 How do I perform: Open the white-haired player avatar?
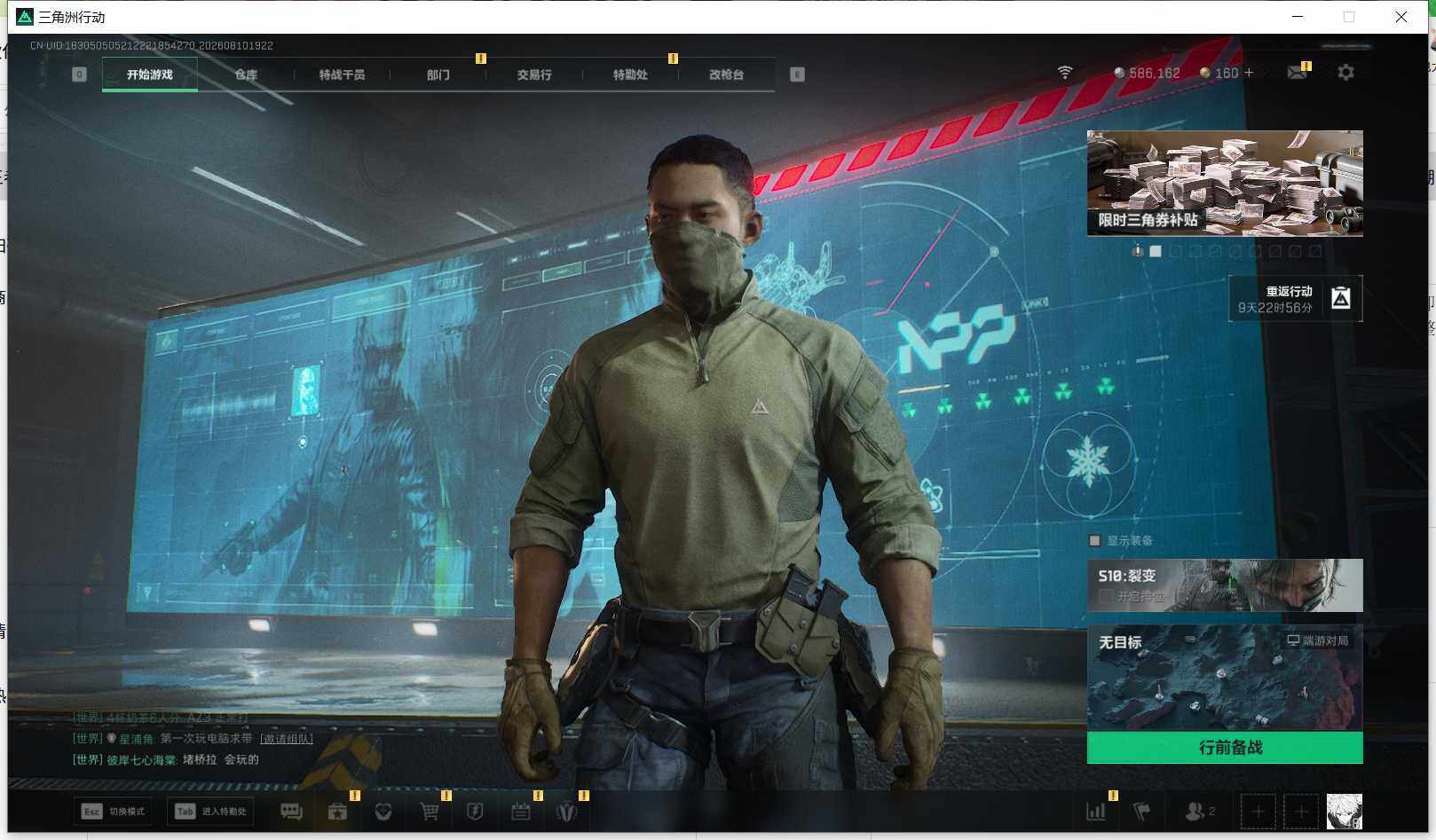coord(1344,812)
